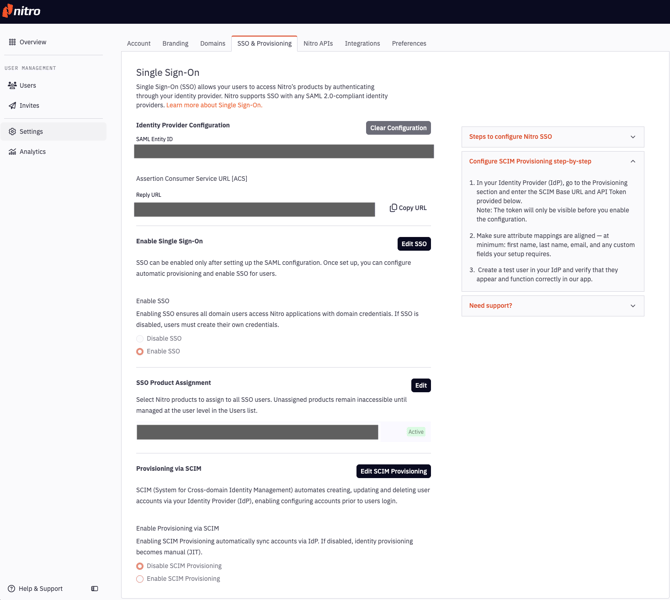Select Disable SCIM Provisioning radio button
This screenshot has width=670, height=600.
[140, 566]
